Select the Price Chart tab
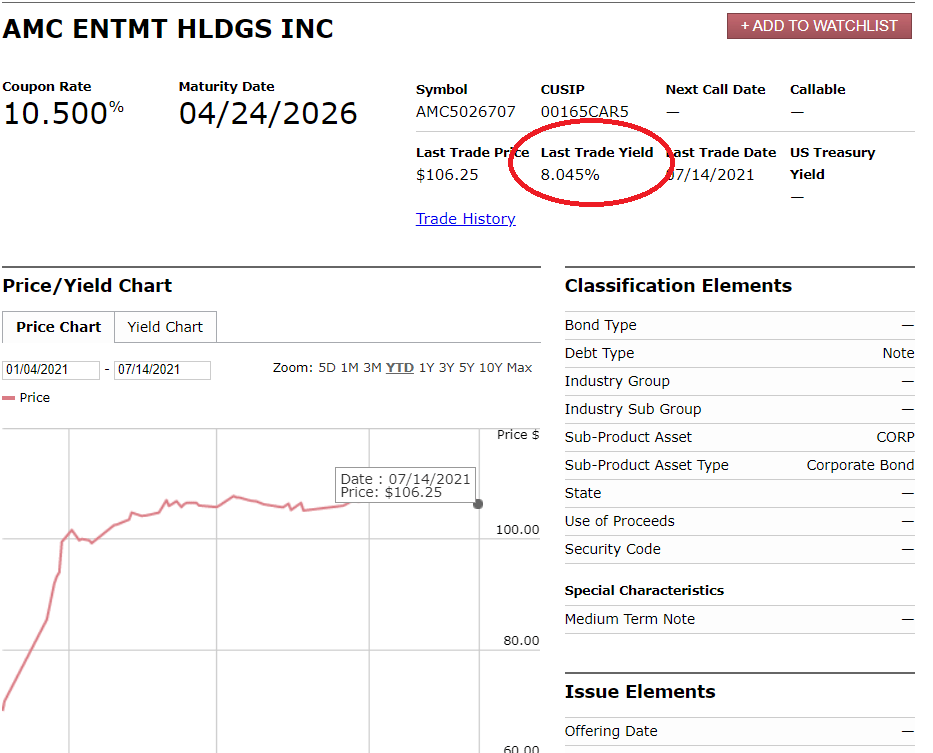The width and height of the screenshot is (933, 753). 58,327
